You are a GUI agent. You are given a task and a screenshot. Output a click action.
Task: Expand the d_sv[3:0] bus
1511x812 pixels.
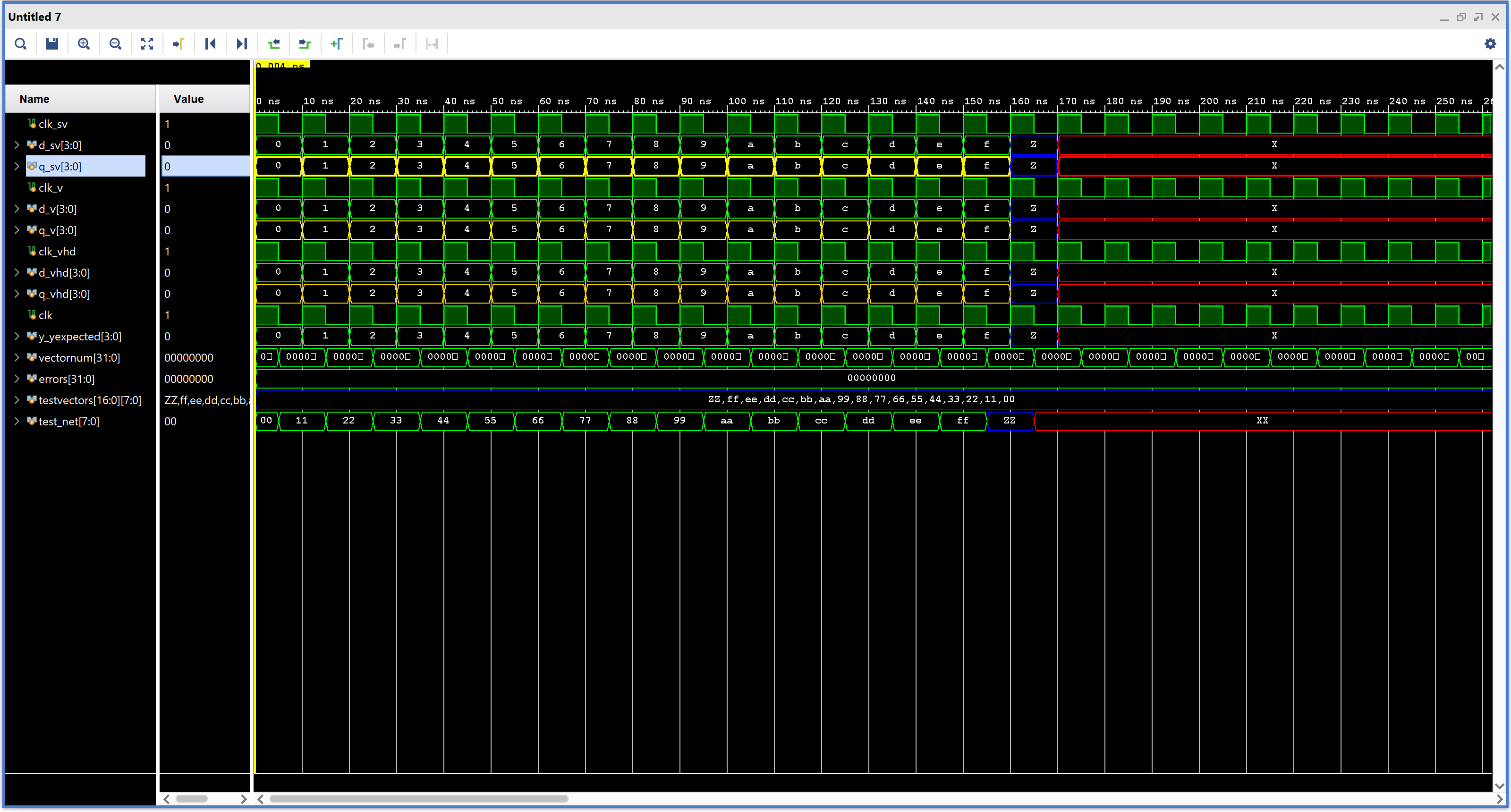coord(17,145)
